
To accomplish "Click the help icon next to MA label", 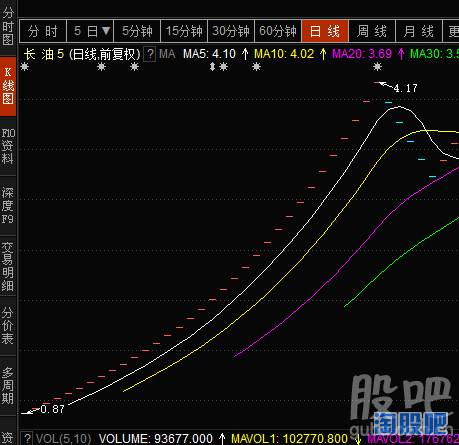I will coord(150,54).
